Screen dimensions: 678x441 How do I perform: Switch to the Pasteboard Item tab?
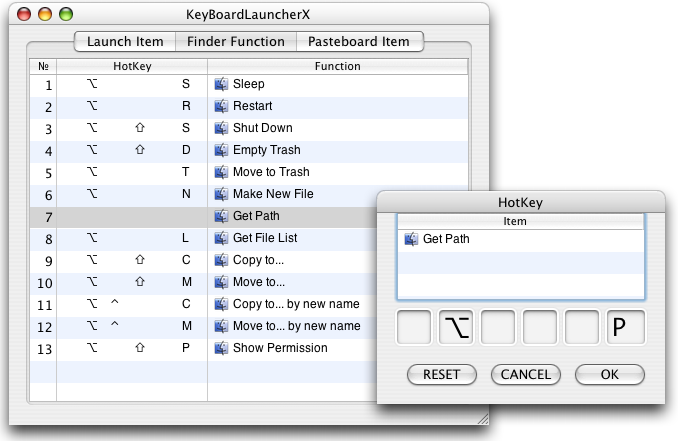tap(359, 42)
